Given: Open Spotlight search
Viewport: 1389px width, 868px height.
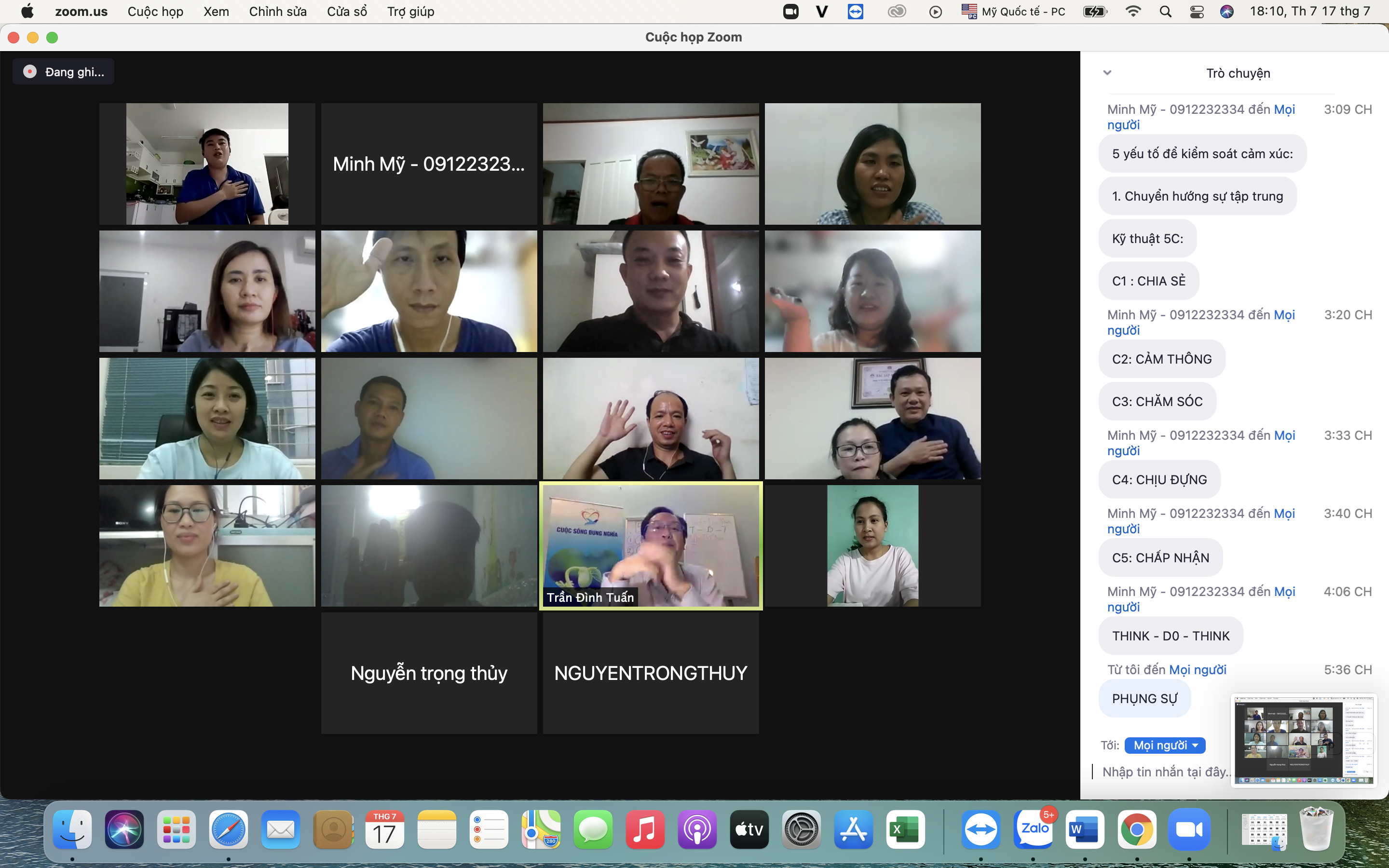Looking at the screenshot, I should [1165, 12].
